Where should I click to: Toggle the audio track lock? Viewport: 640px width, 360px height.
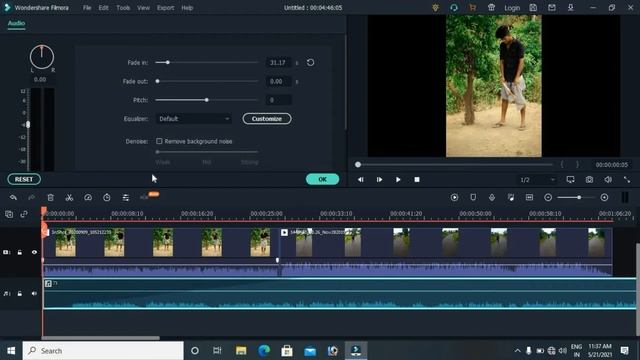[20, 293]
